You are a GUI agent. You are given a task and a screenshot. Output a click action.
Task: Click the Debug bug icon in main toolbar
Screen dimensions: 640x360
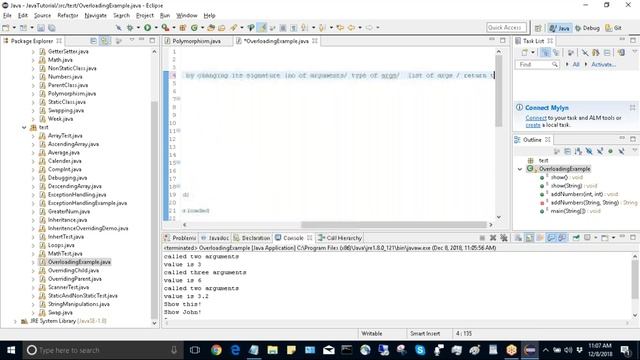[x=130, y=27]
